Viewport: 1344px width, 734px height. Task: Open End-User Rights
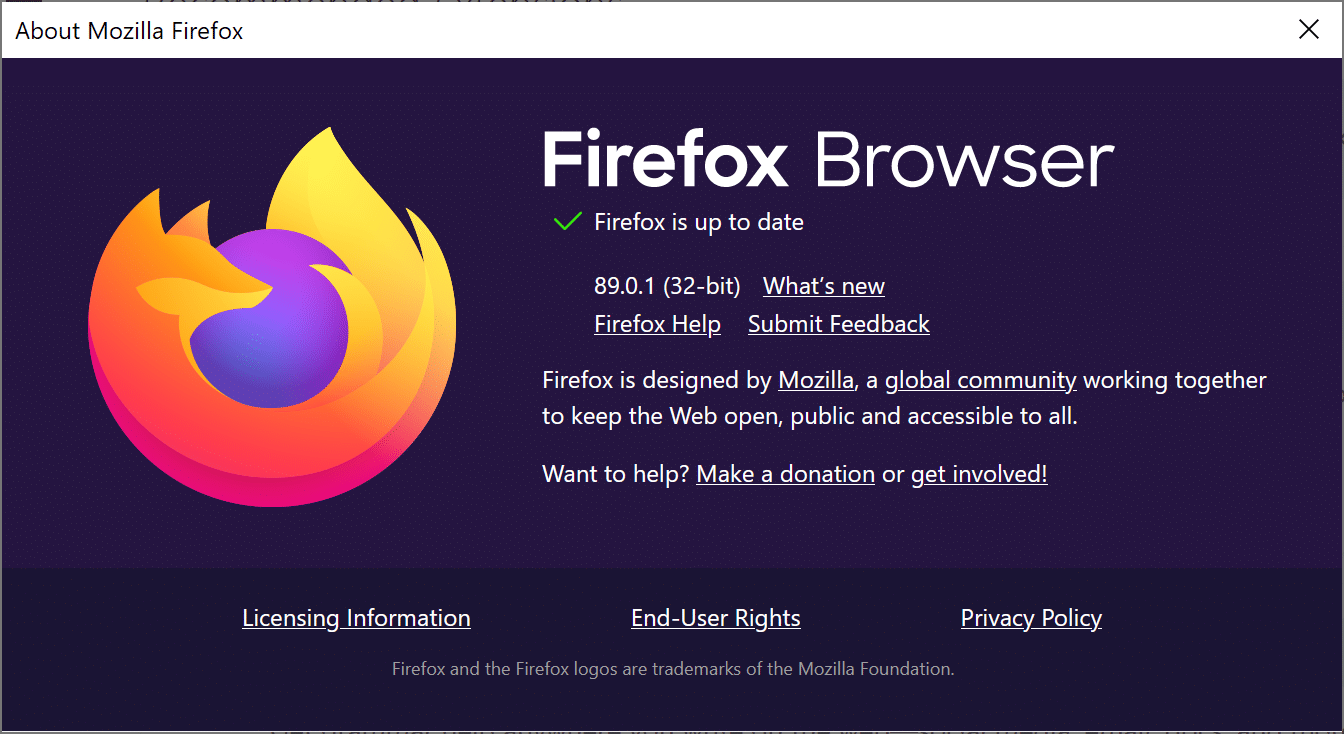pyautogui.click(x=715, y=618)
